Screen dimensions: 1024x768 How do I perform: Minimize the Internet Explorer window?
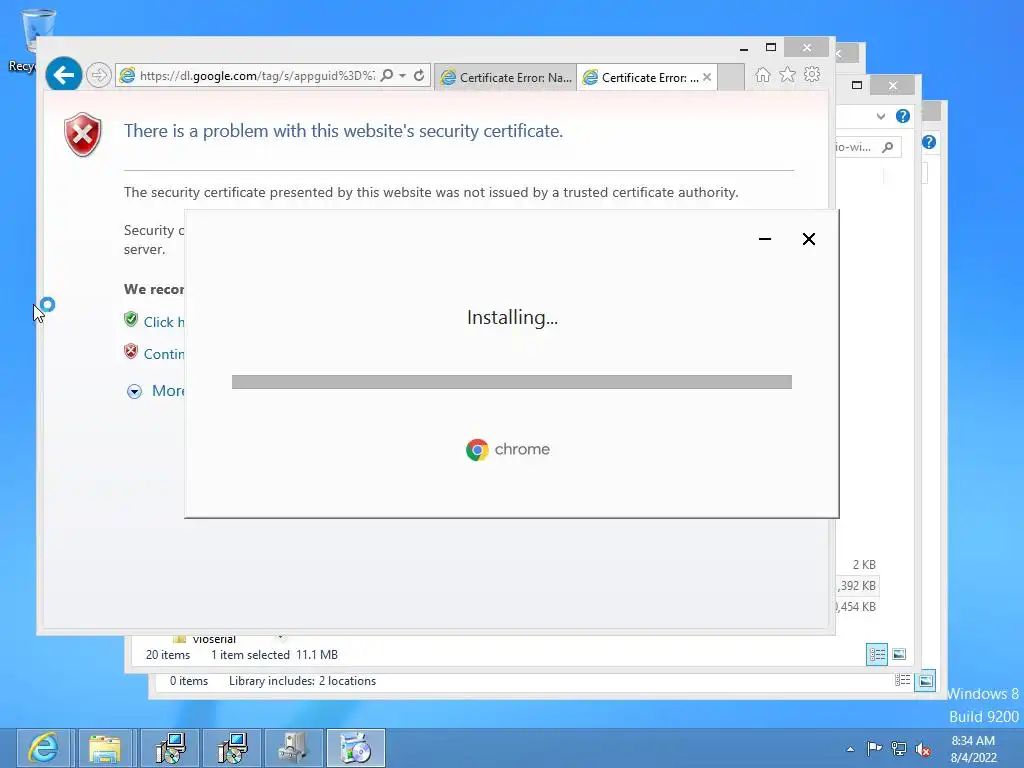(744, 48)
